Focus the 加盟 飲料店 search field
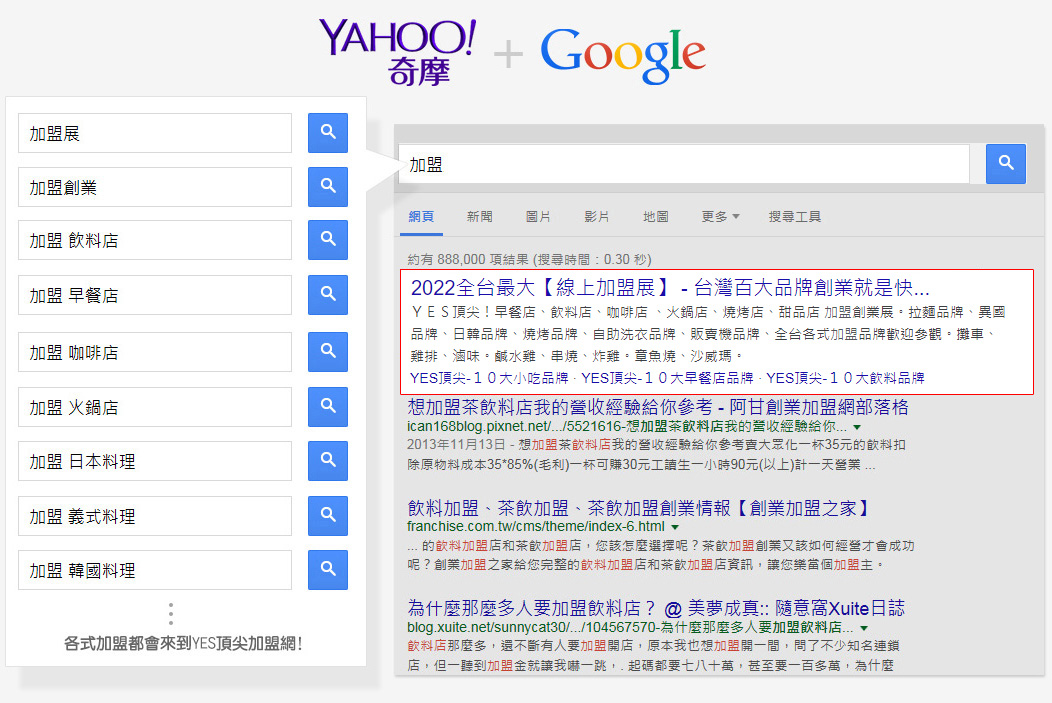The height and width of the screenshot is (703, 1052). pyautogui.click(x=155, y=239)
